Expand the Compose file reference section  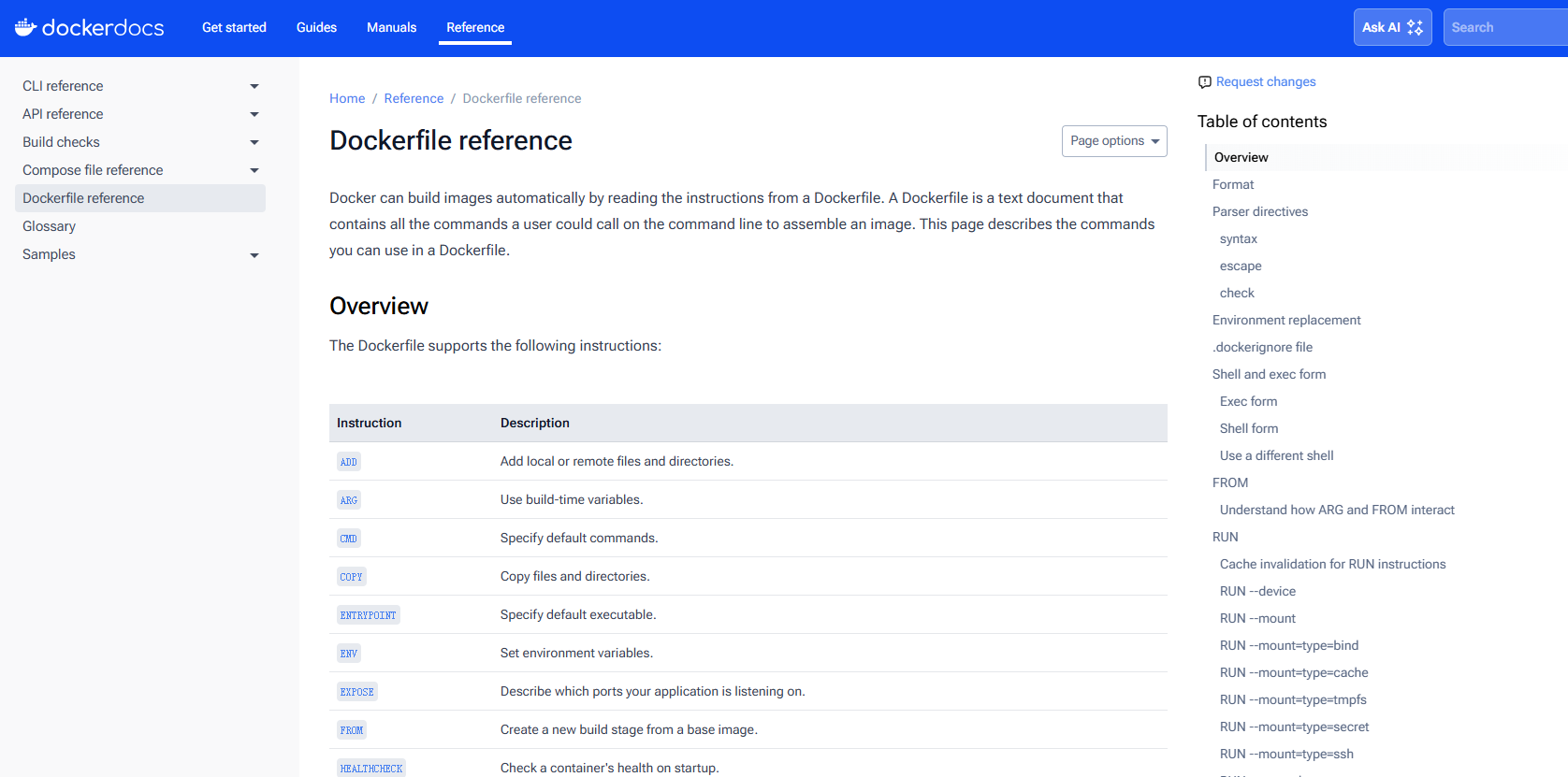tap(254, 170)
